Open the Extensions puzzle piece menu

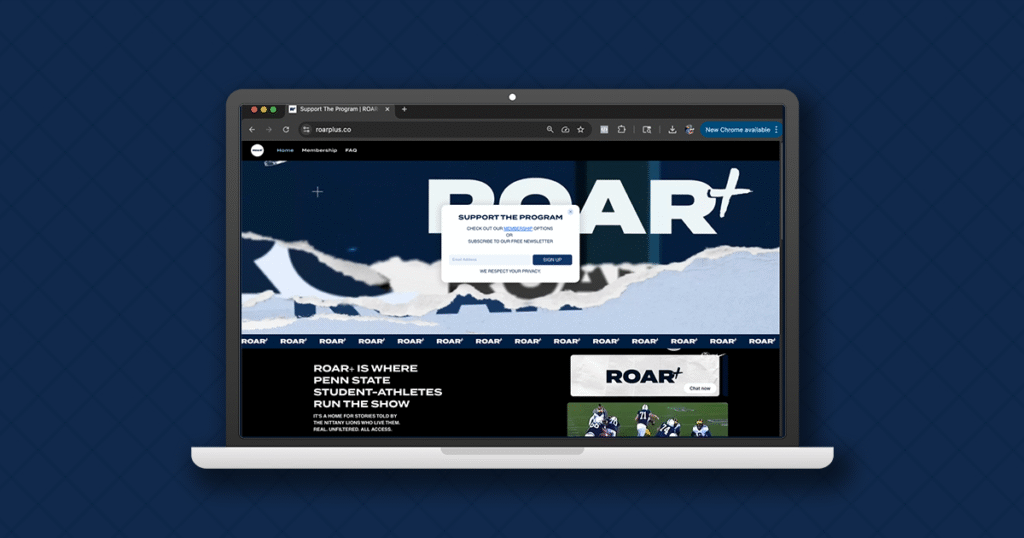point(621,129)
